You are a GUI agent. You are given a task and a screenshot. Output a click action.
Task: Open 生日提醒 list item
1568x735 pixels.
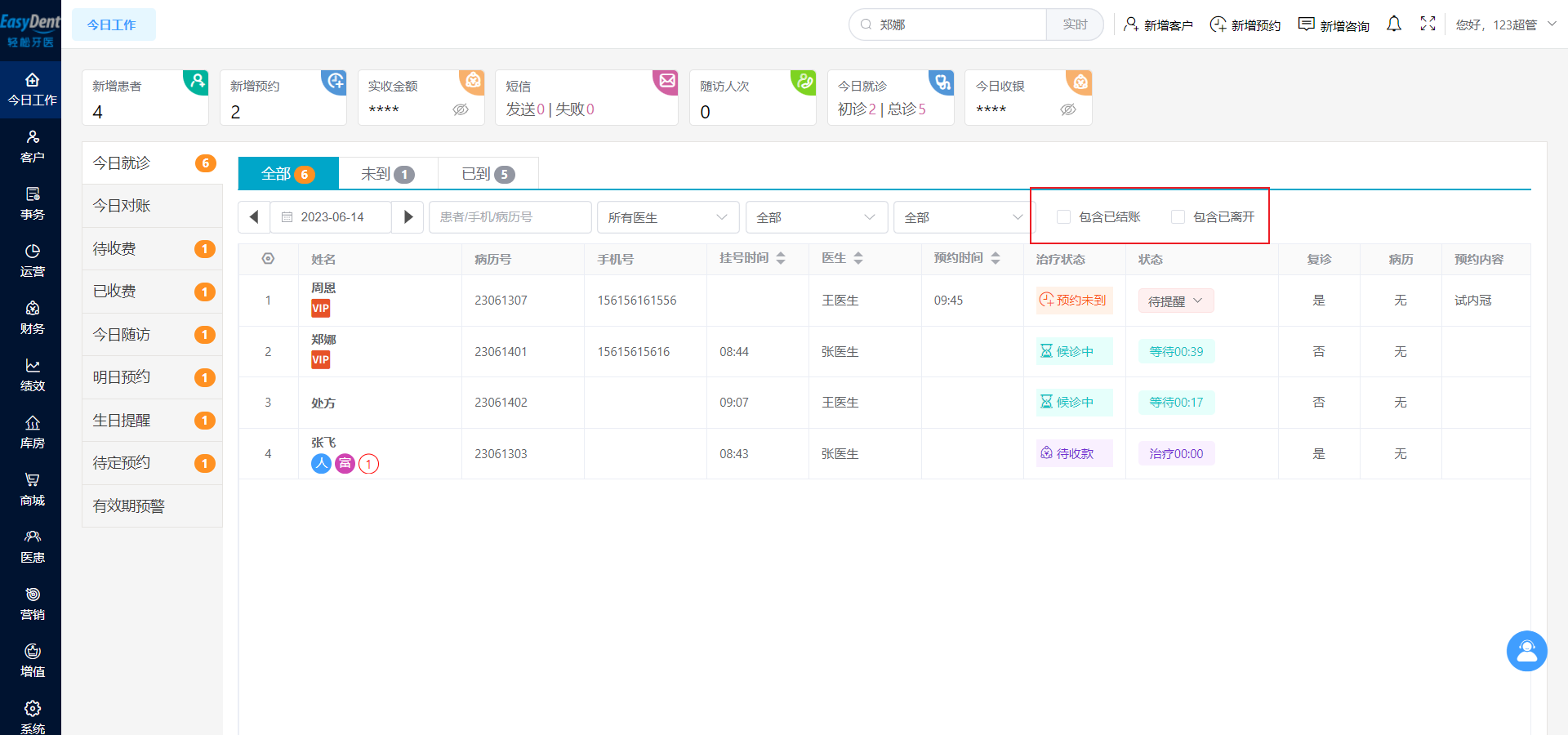click(152, 421)
